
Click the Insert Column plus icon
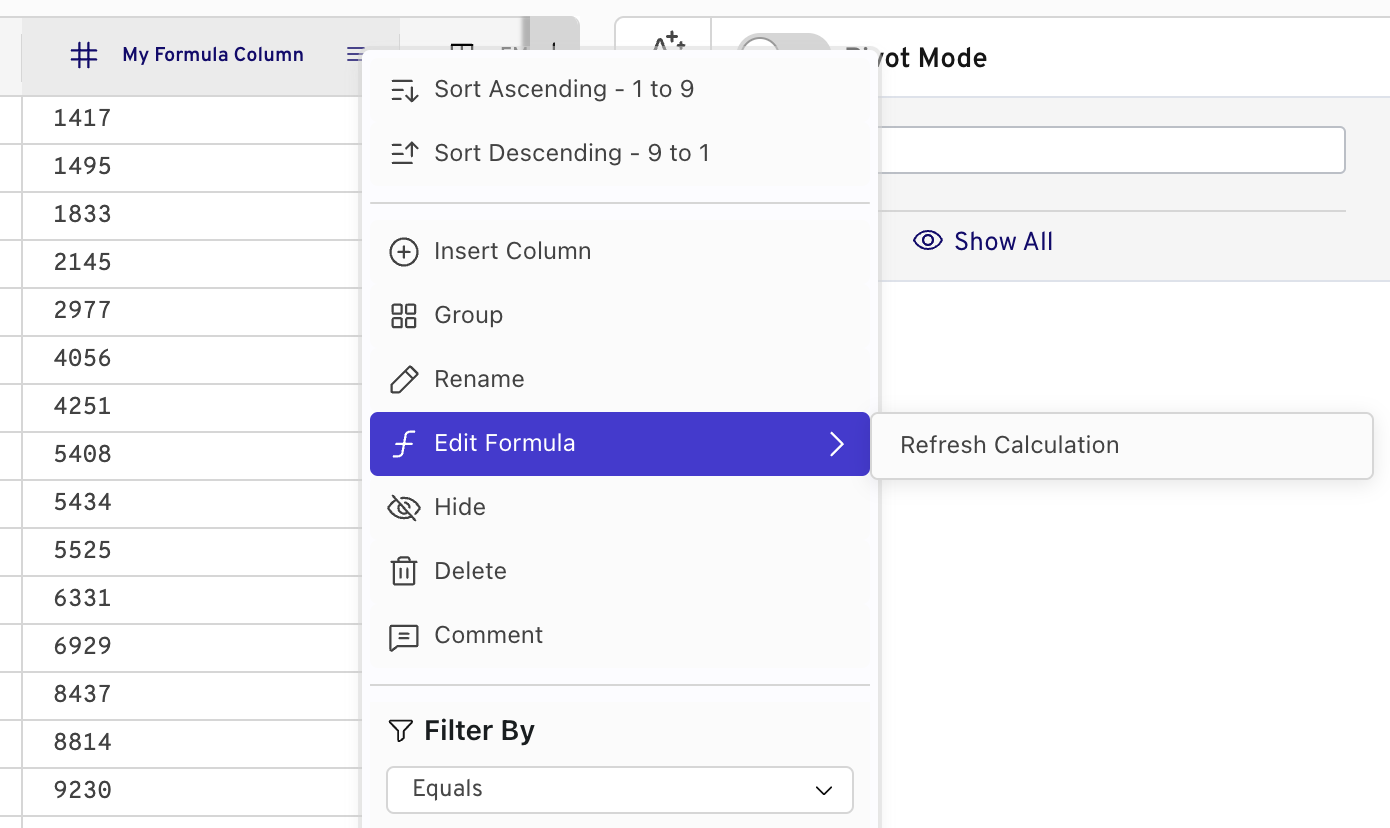[x=403, y=251]
